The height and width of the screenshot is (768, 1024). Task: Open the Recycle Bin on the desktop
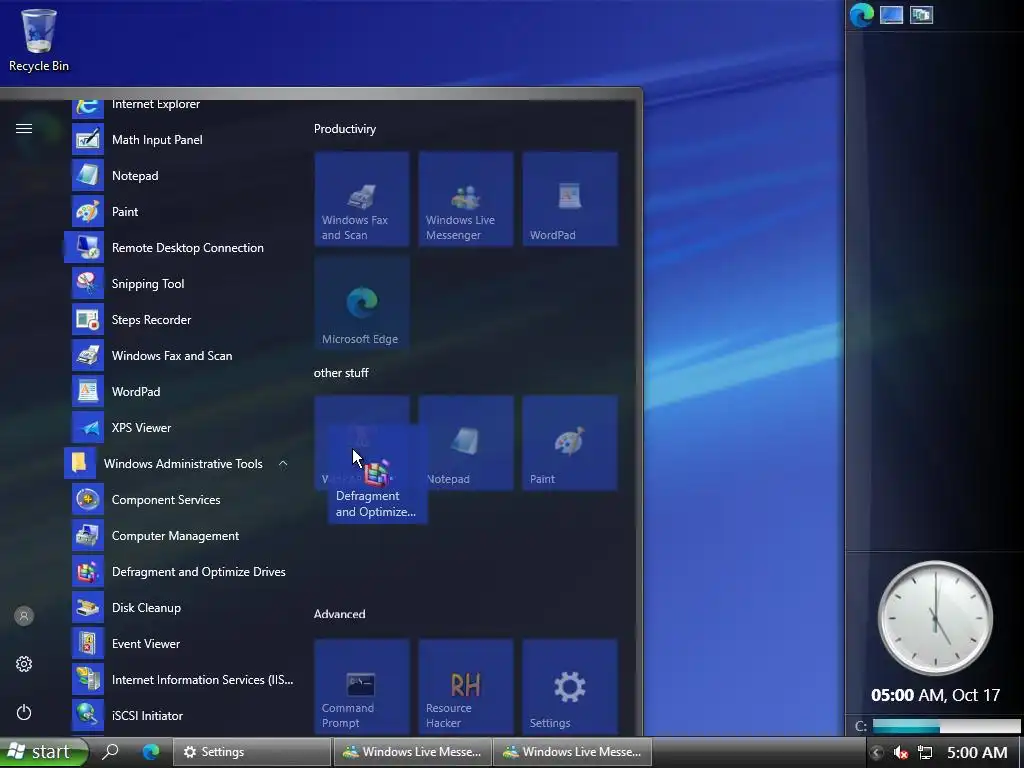pyautogui.click(x=39, y=40)
